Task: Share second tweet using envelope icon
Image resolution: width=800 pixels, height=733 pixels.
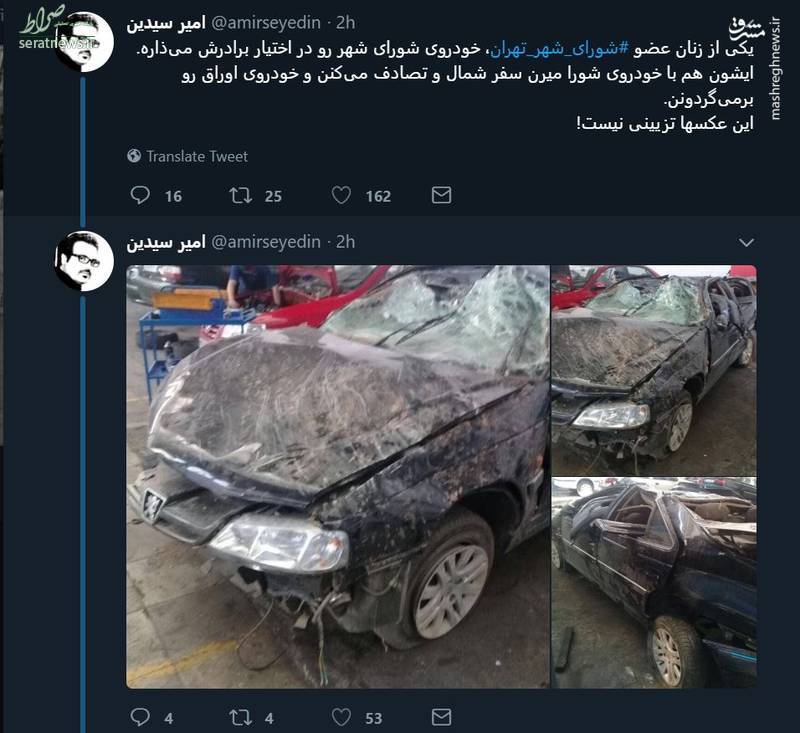Action: pos(441,717)
